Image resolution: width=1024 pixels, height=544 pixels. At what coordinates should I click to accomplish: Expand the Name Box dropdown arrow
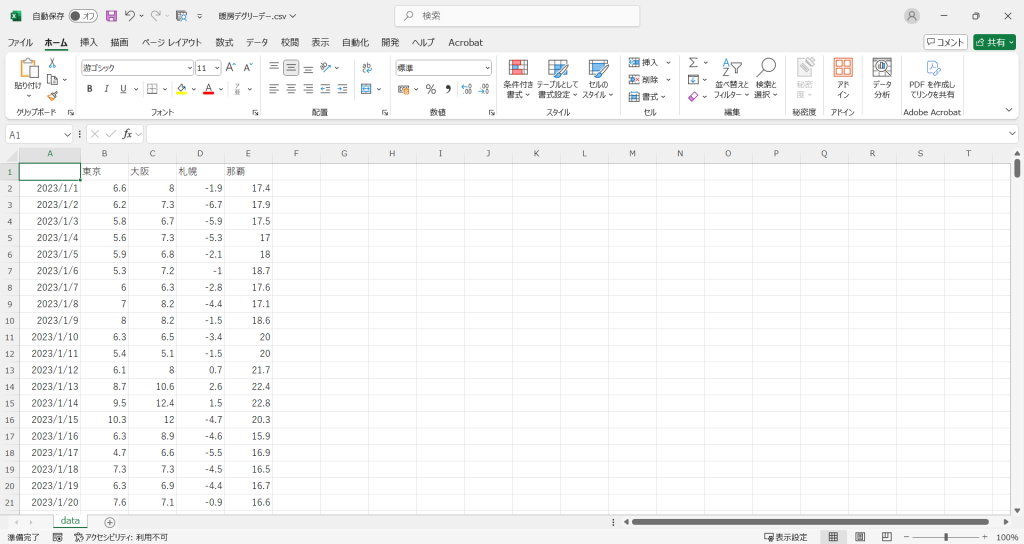[x=68, y=134]
